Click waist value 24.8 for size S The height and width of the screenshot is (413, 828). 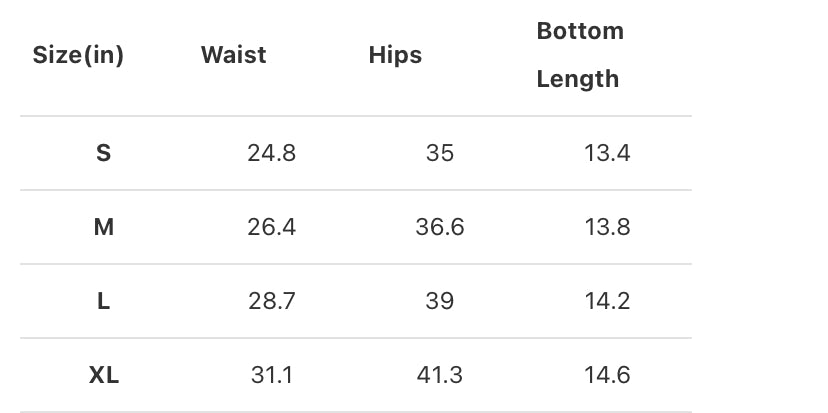[x=271, y=153]
